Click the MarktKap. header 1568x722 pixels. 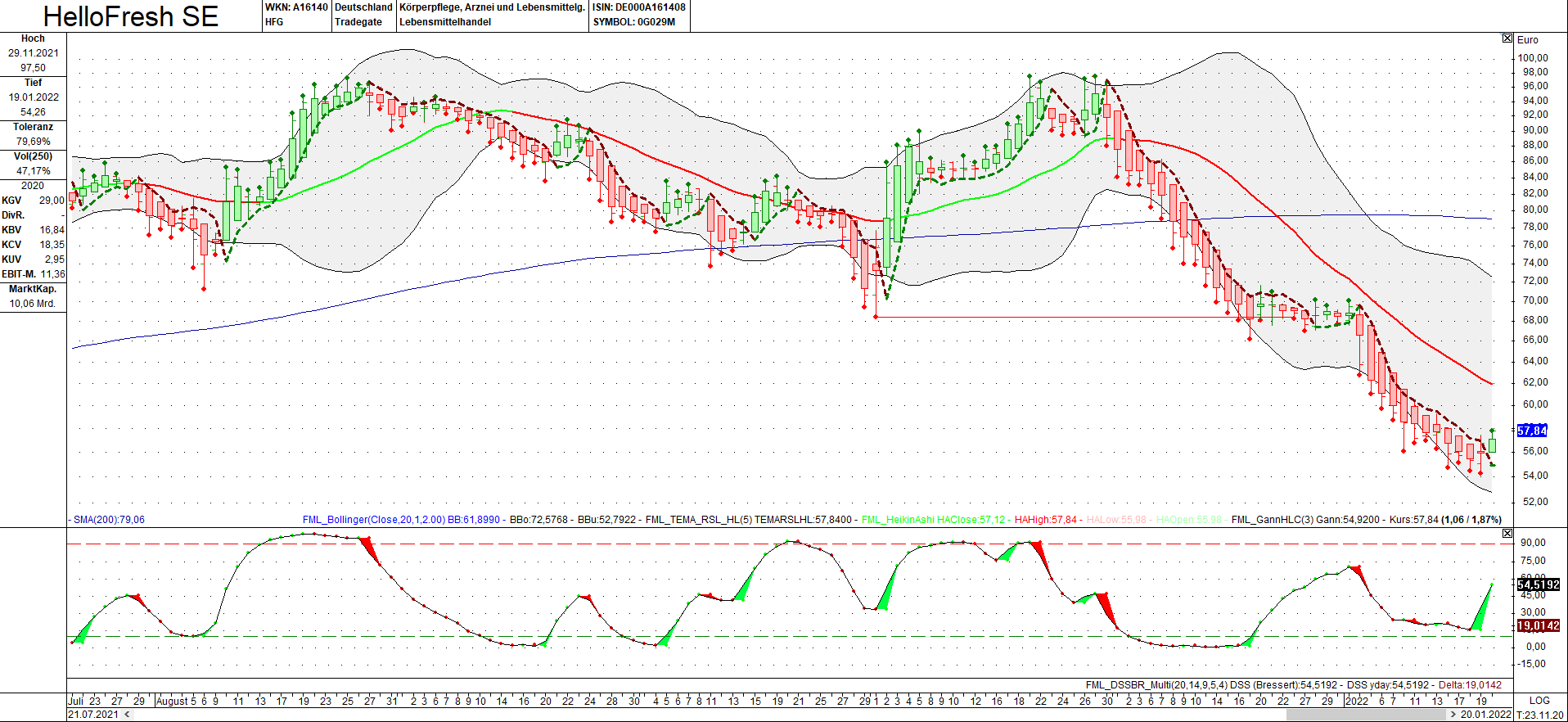pyautogui.click(x=33, y=289)
